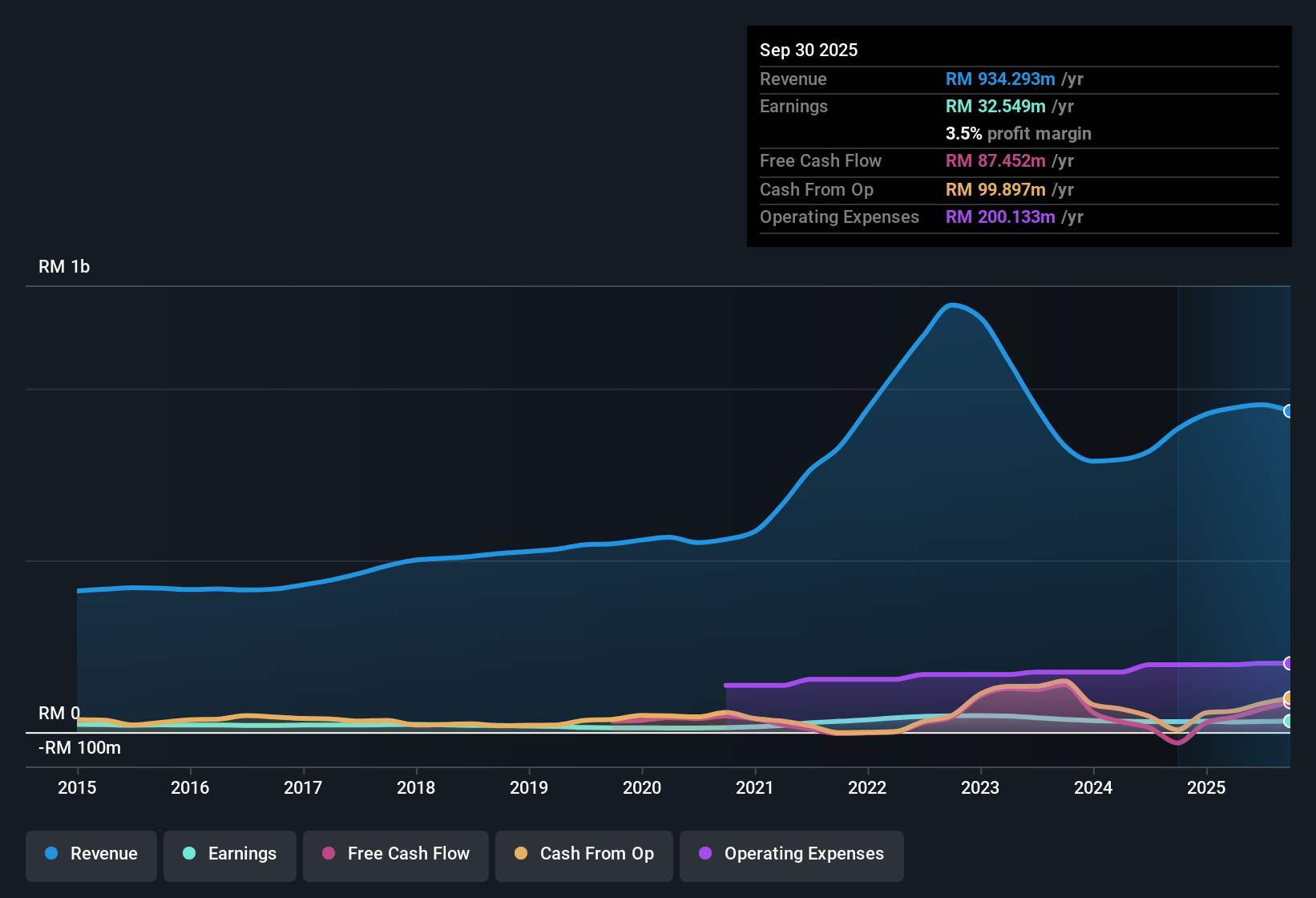Click the teal Earnings legend dot
The height and width of the screenshot is (898, 1316).
point(189,854)
